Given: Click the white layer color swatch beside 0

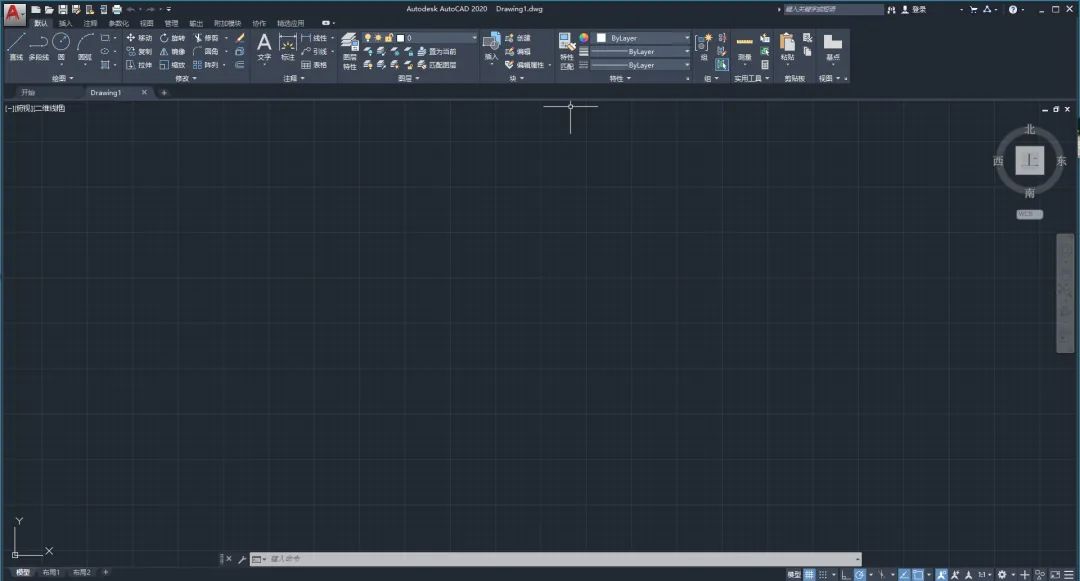Looking at the screenshot, I should point(400,38).
